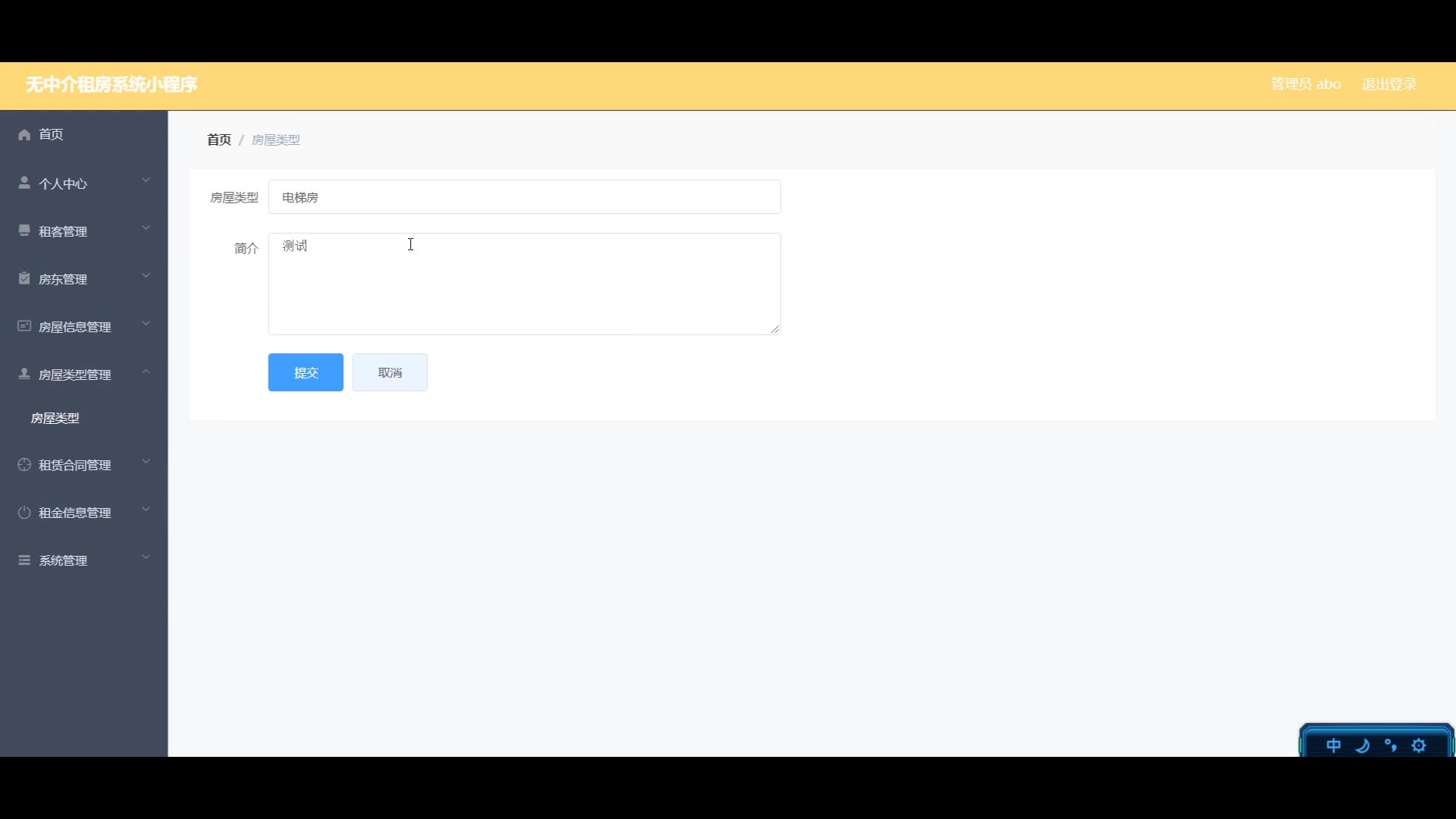Toggle the moon icon in input method bar

click(x=1362, y=745)
